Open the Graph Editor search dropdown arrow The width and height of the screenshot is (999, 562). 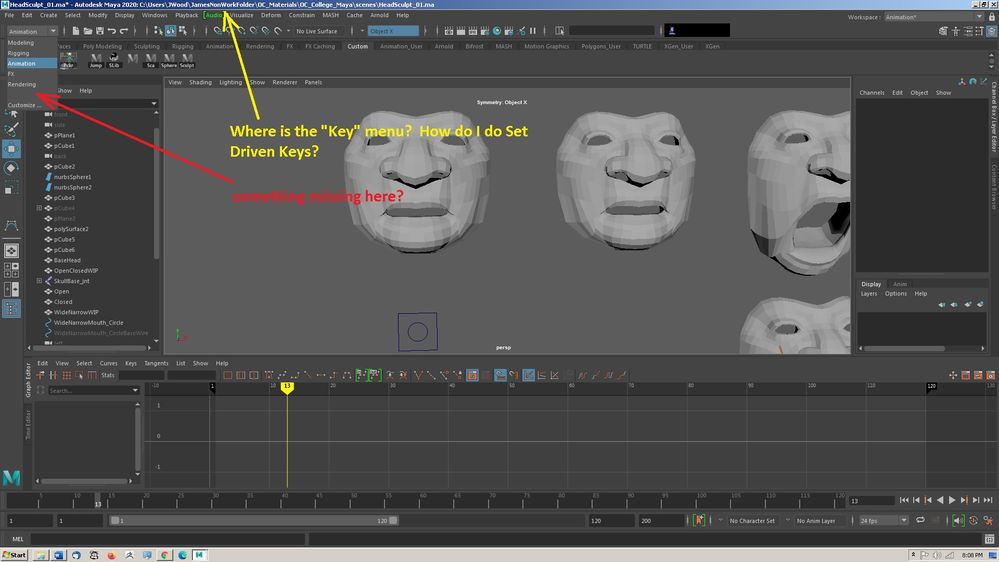point(135,391)
